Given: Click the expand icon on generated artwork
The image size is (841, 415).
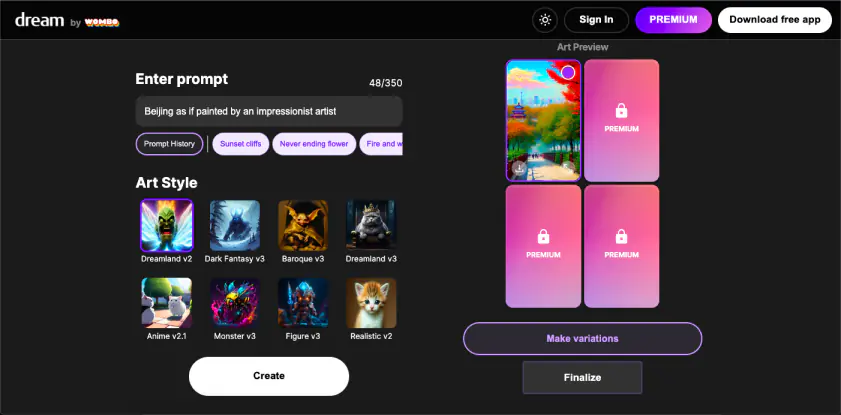Looking at the screenshot, I should (567, 168).
